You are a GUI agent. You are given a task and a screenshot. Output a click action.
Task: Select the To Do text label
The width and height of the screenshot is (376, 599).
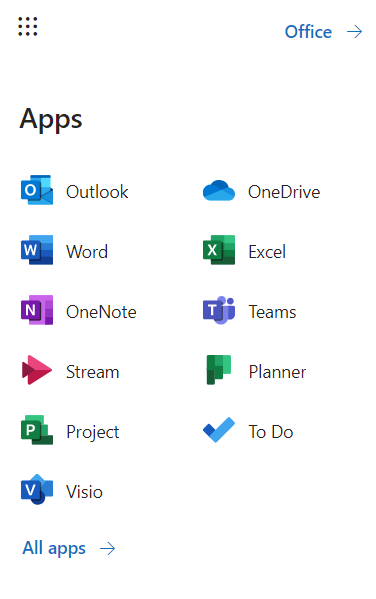tap(271, 431)
